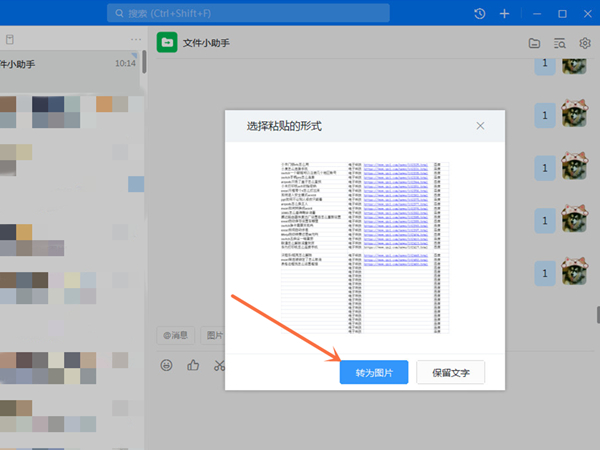Open the chat history search icon
The height and width of the screenshot is (450, 600).
[560, 43]
